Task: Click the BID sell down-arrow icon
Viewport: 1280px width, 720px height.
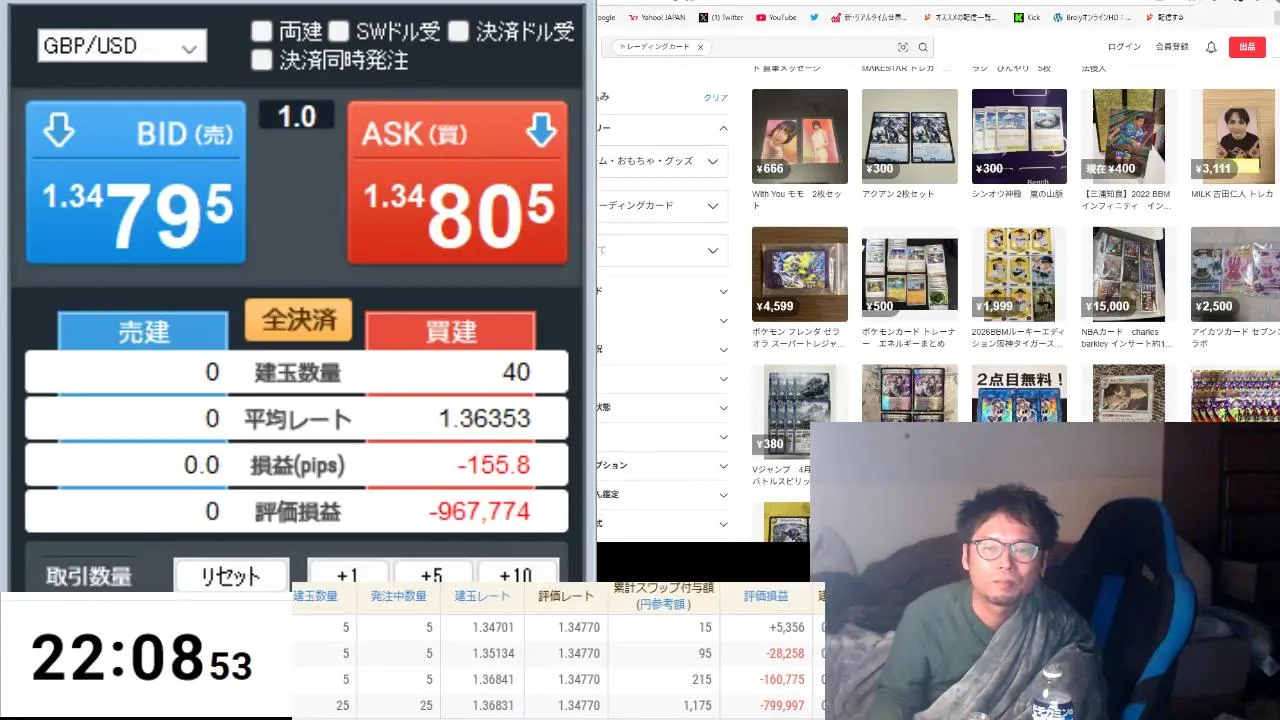Action: [x=59, y=131]
